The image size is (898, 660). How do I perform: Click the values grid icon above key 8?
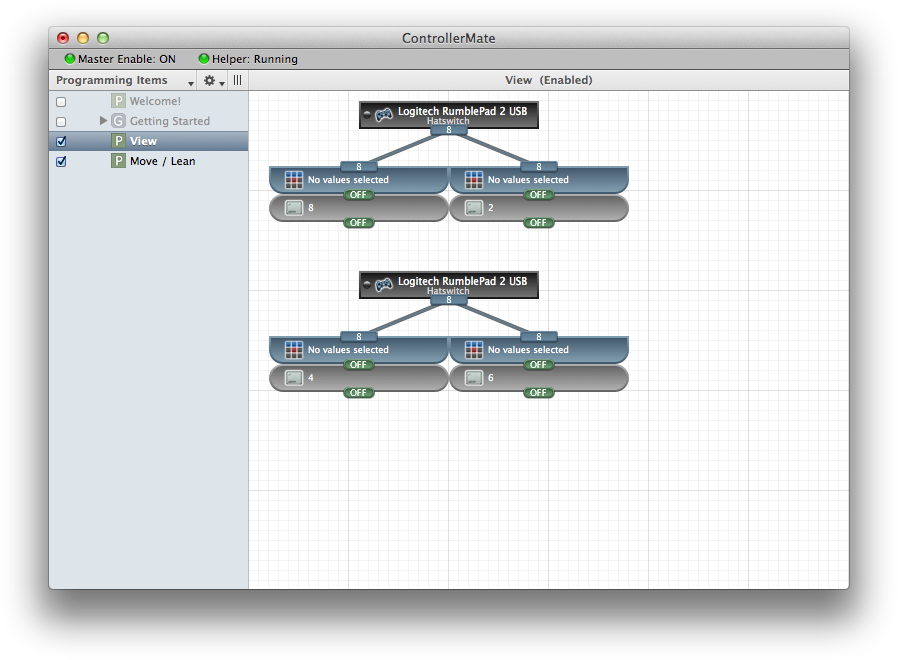(294, 180)
